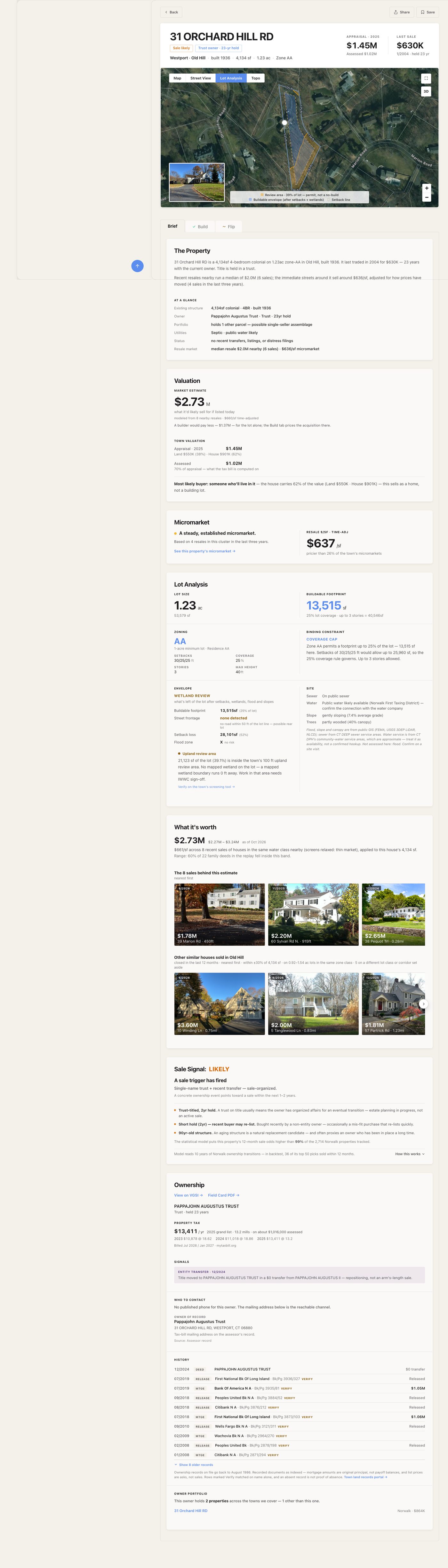Image resolution: width=448 pixels, height=1568 pixels.
Task: Open the Field Card PDF link
Action: point(224,1196)
